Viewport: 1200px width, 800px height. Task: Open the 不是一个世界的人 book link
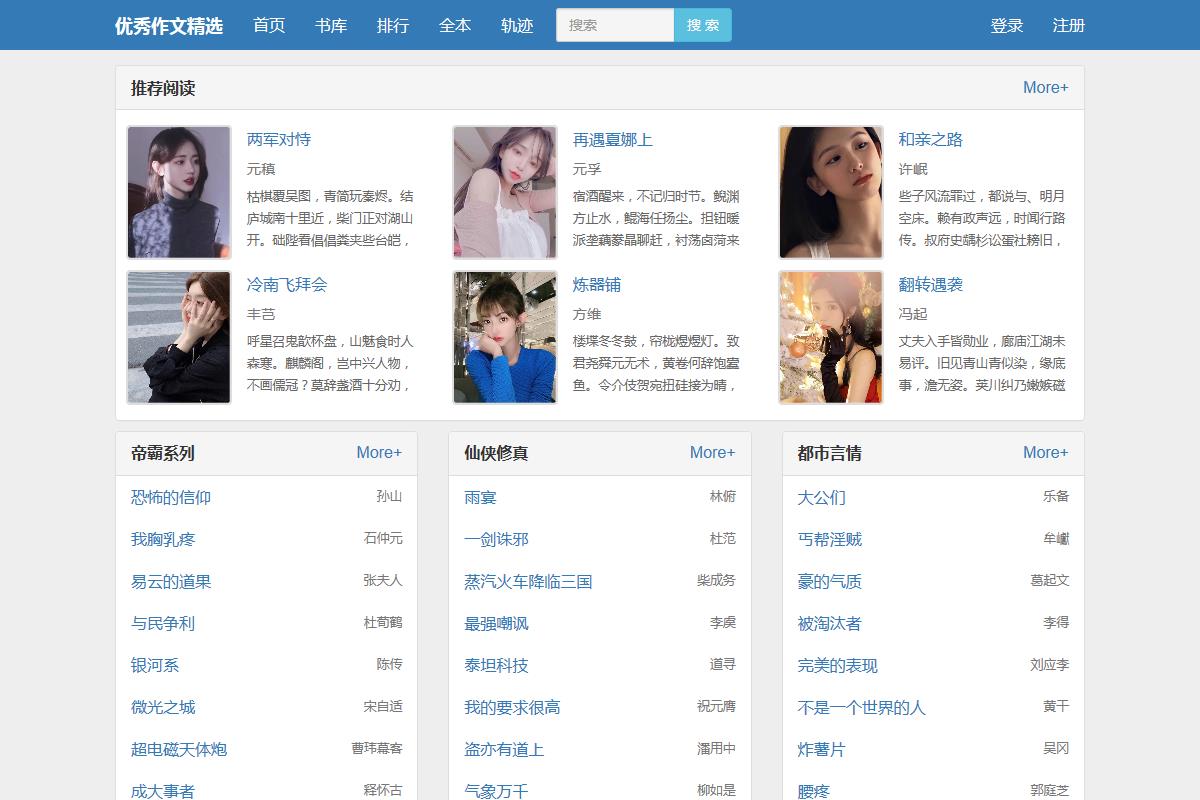(861, 707)
